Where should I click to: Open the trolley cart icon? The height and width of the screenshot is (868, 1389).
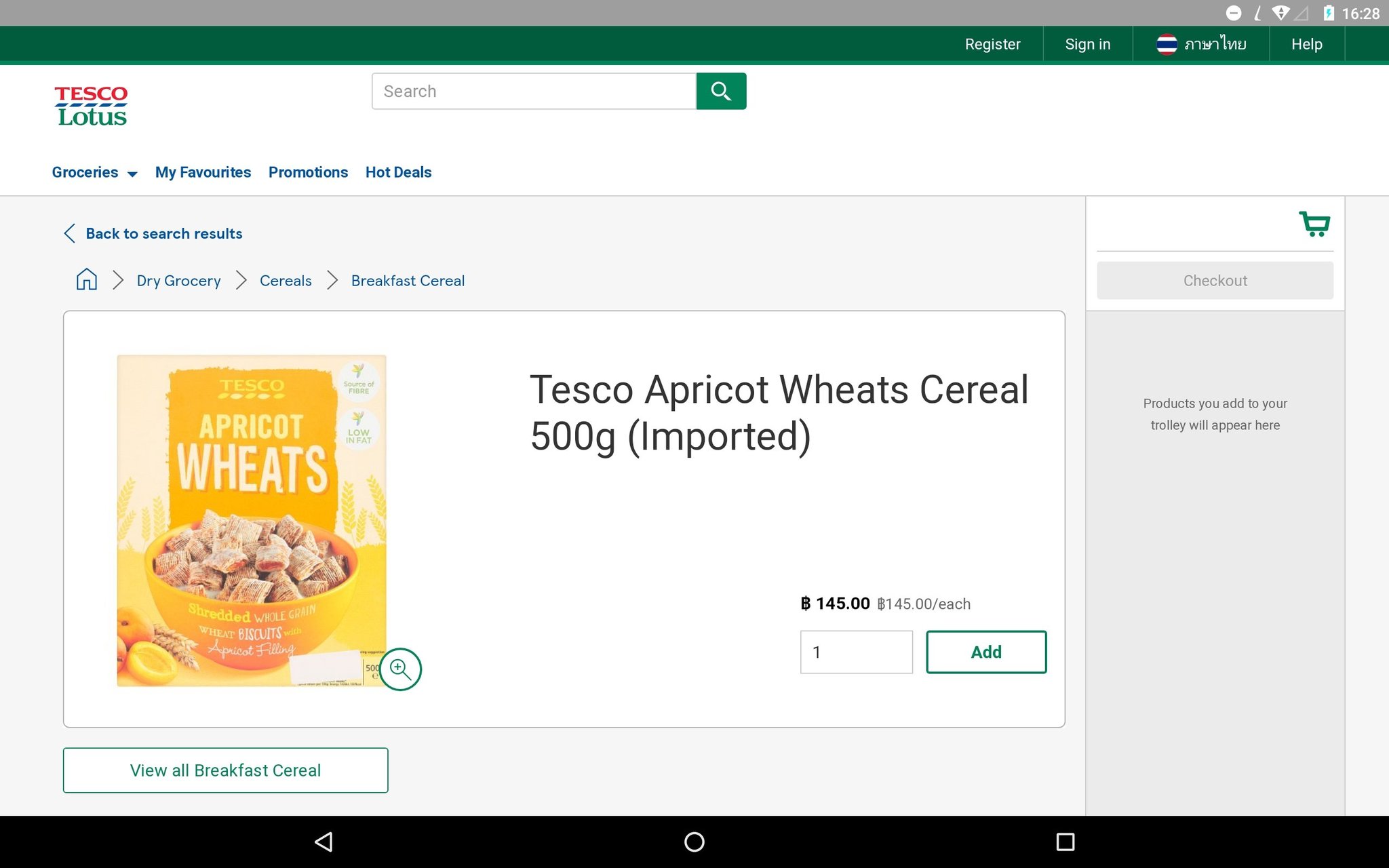click(1314, 224)
